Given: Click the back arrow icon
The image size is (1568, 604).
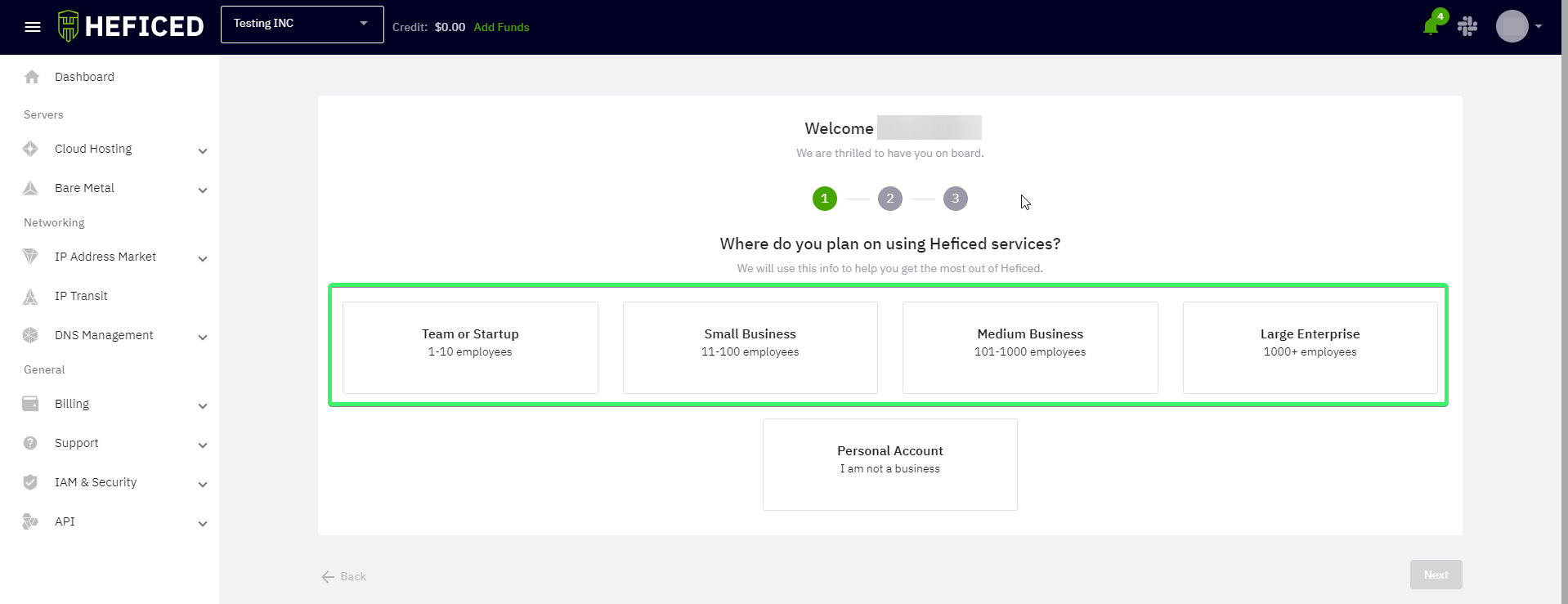Looking at the screenshot, I should click(328, 577).
